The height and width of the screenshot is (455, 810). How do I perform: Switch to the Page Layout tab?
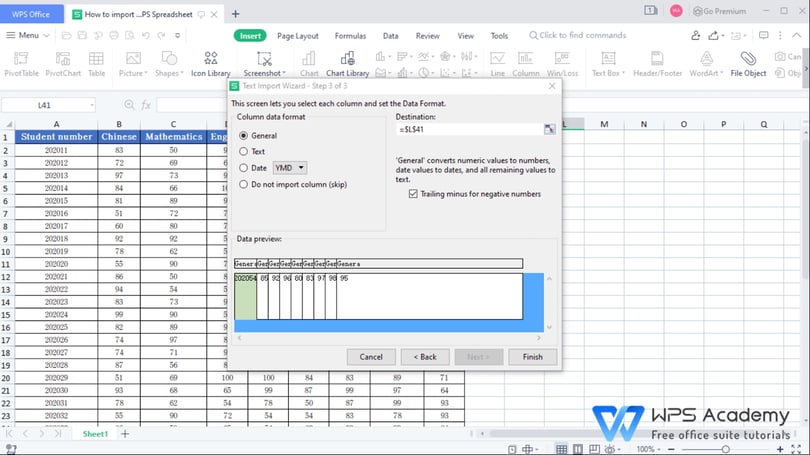click(297, 36)
